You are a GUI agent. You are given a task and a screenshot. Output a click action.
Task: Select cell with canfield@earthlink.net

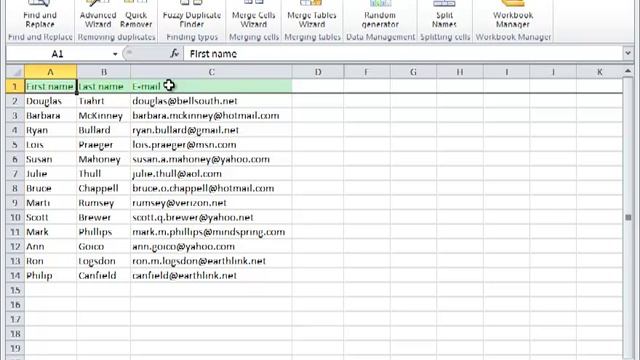(211, 276)
